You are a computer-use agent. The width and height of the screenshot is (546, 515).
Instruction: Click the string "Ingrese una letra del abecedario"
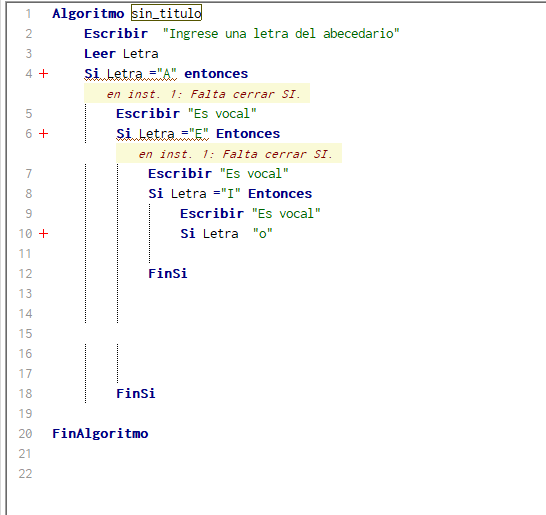pyautogui.click(x=281, y=34)
